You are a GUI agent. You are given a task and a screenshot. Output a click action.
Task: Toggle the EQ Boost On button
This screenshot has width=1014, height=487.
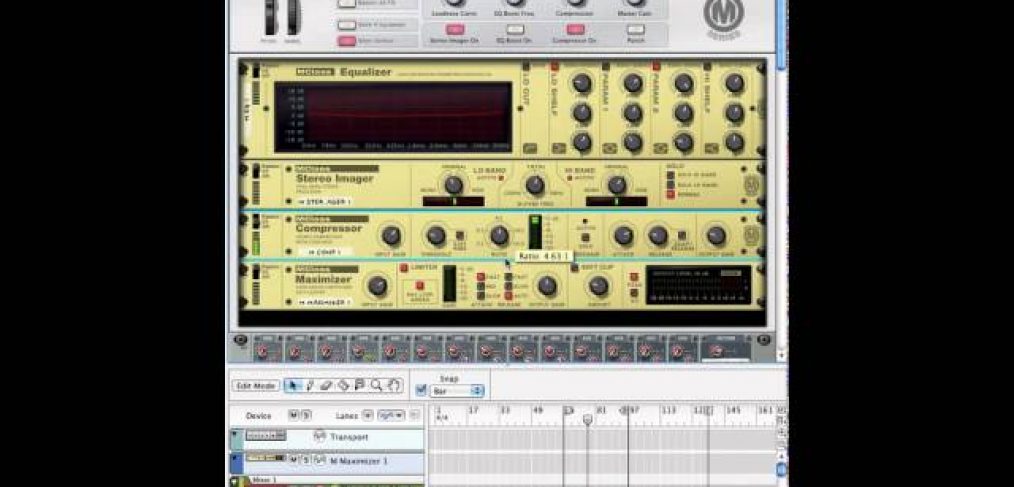click(515, 30)
